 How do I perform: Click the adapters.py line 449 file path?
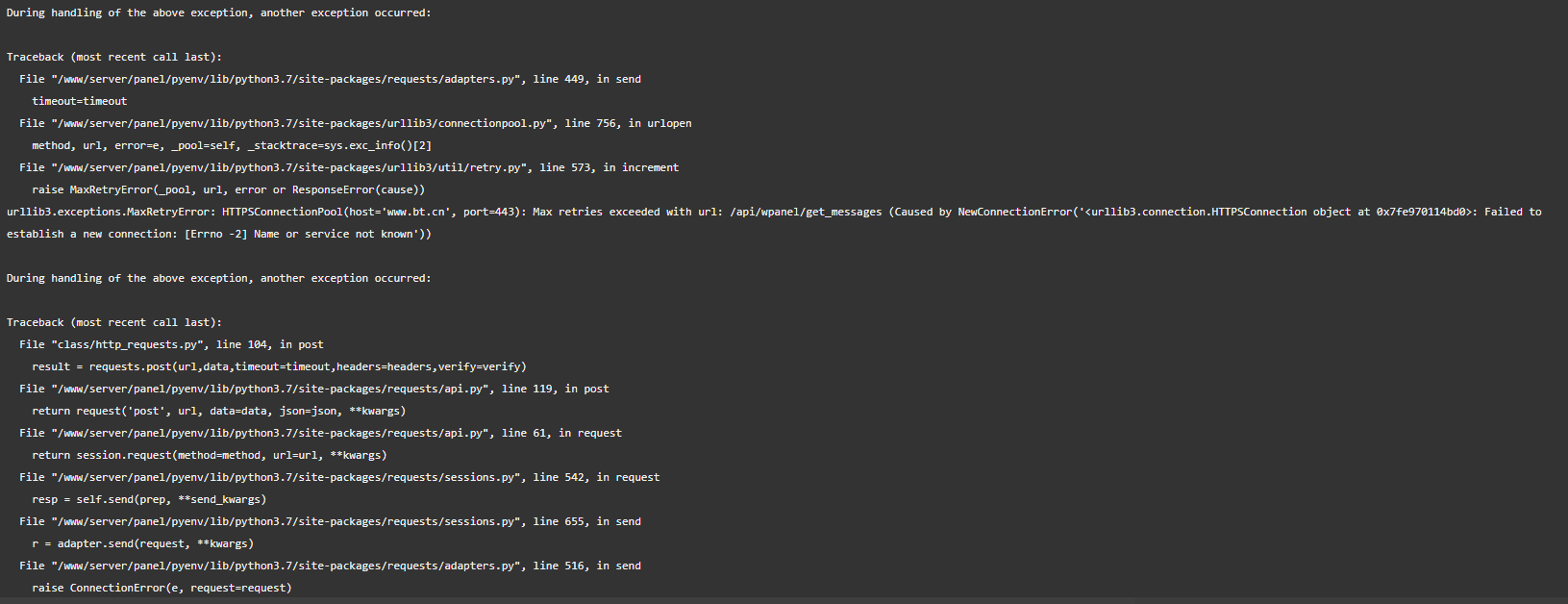tap(330, 79)
